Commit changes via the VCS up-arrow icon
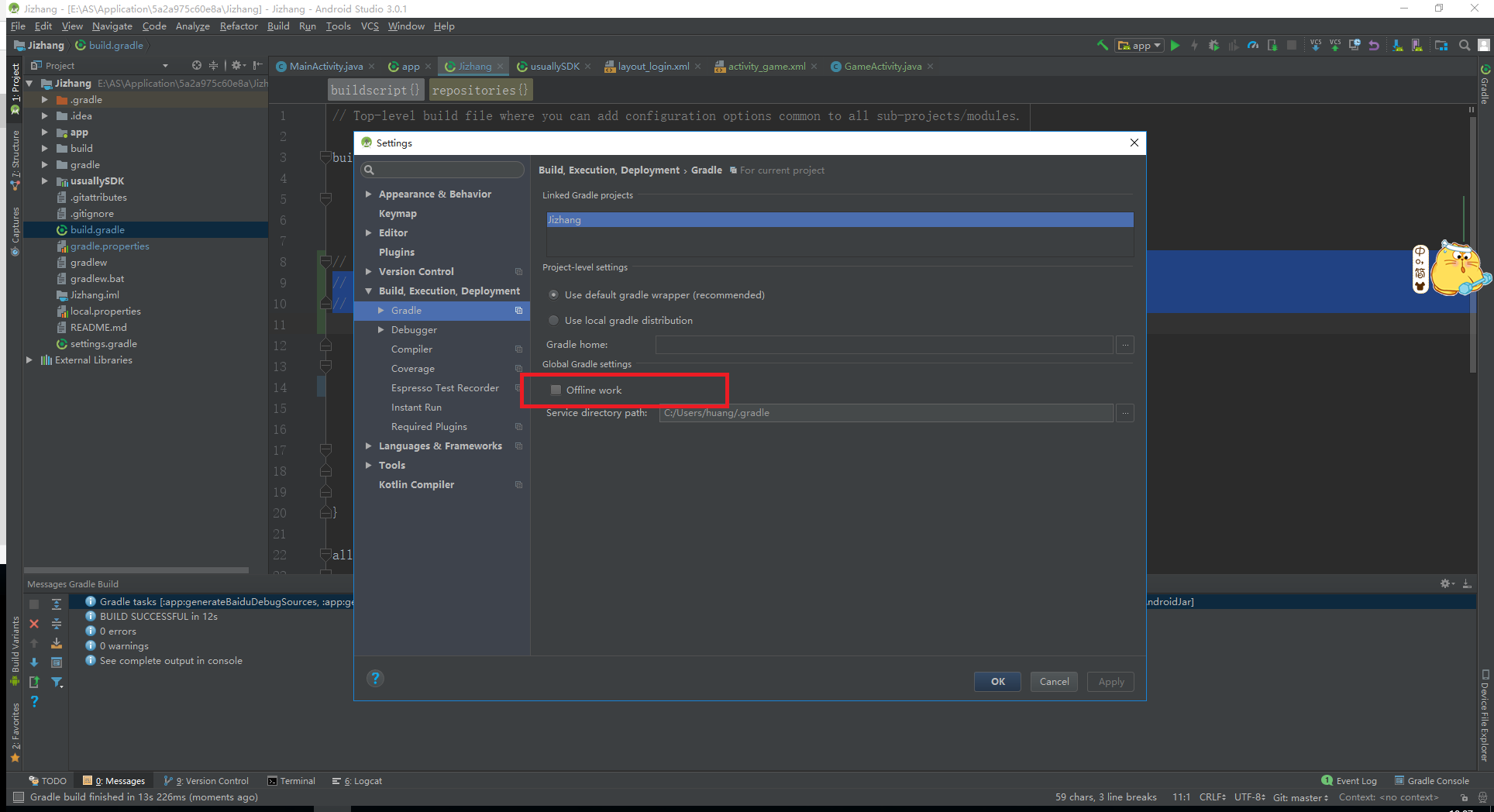 (1335, 45)
